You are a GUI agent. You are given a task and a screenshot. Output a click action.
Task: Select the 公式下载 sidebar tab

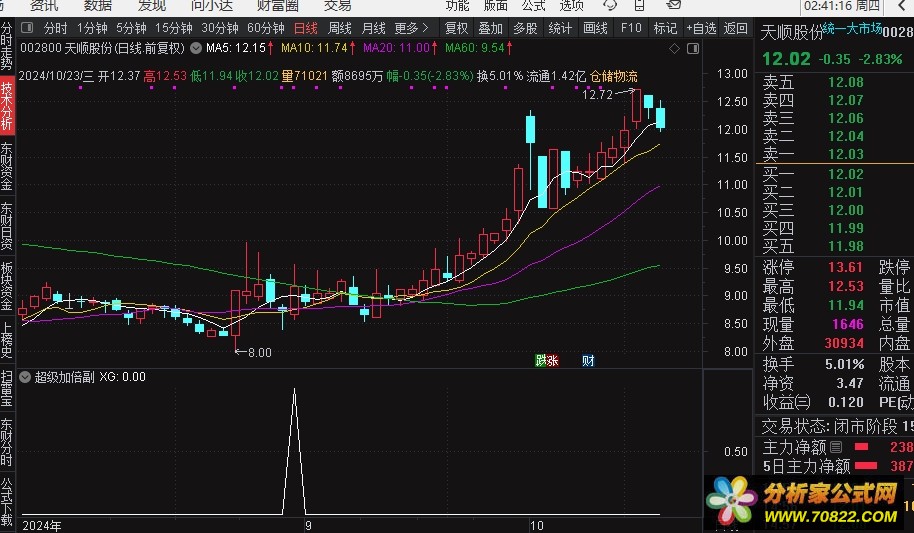click(x=6, y=502)
